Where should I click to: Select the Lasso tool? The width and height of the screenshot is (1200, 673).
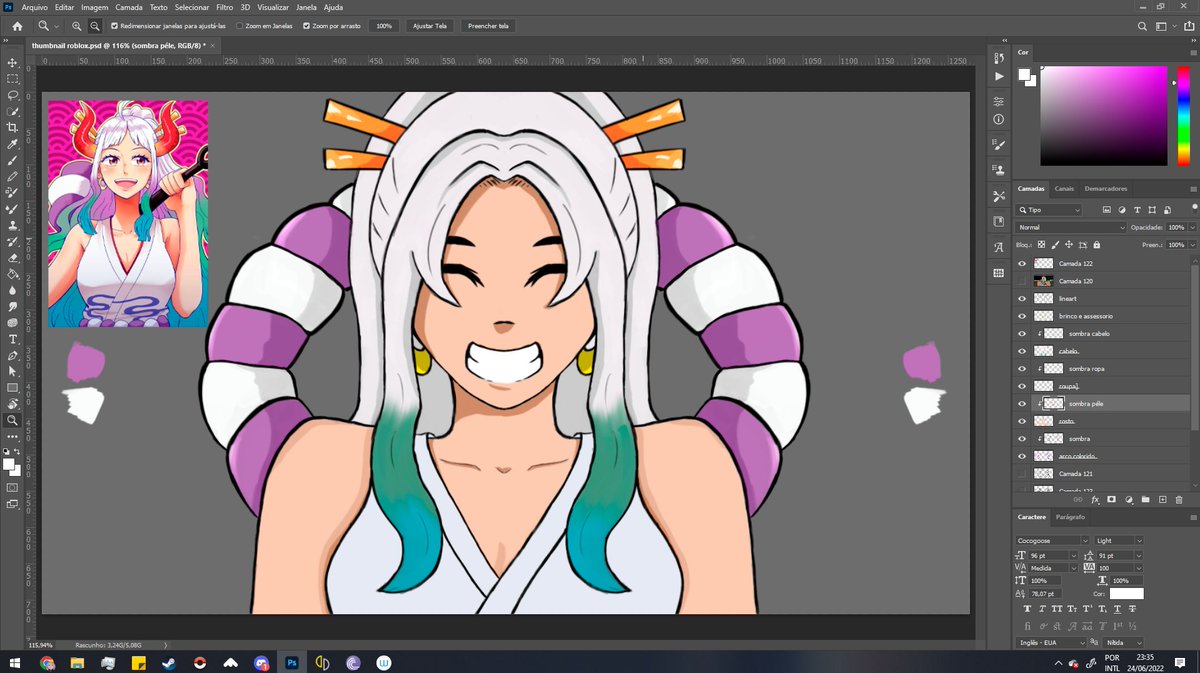click(x=12, y=95)
